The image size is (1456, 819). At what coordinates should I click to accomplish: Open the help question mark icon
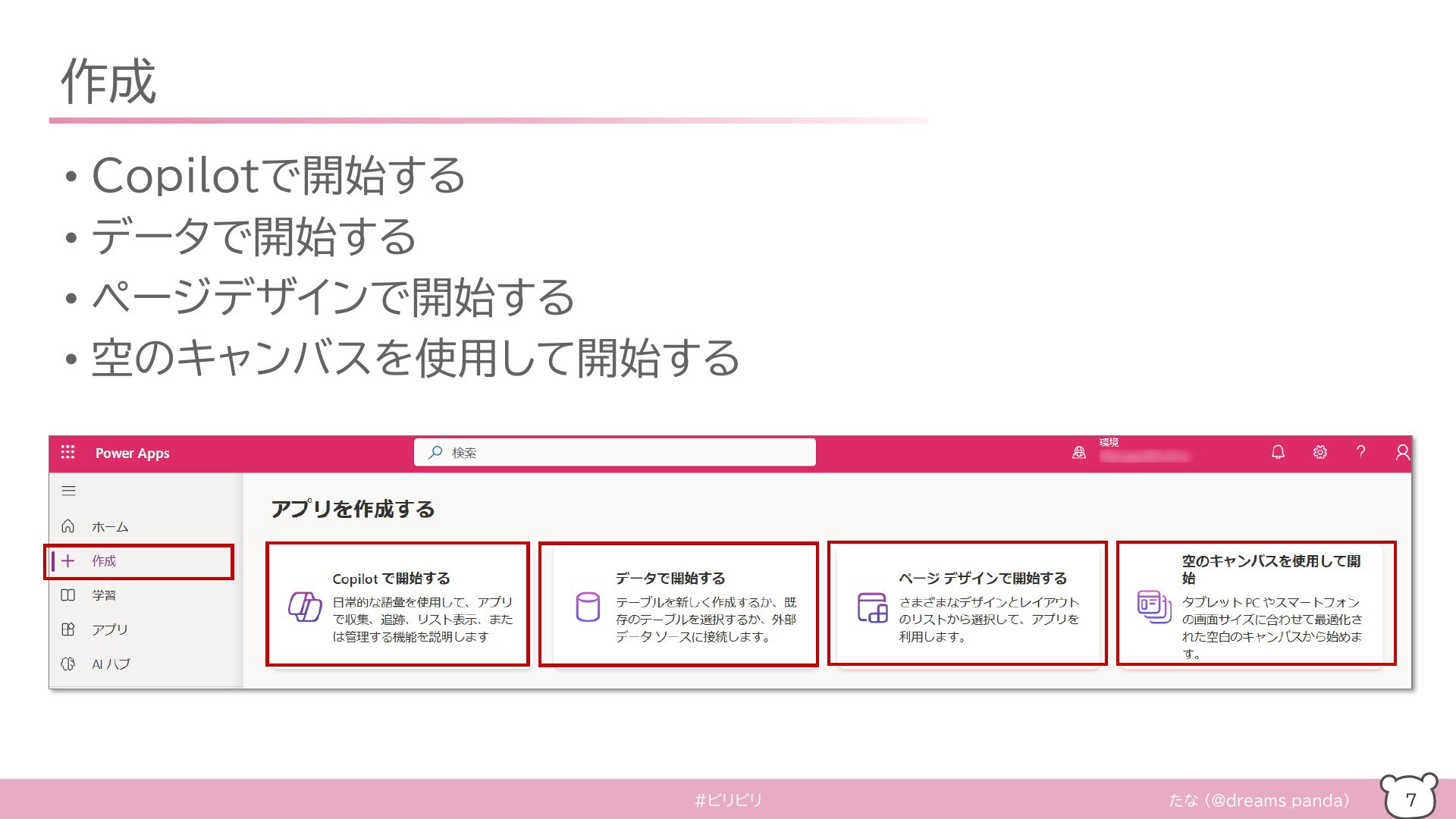click(1361, 452)
